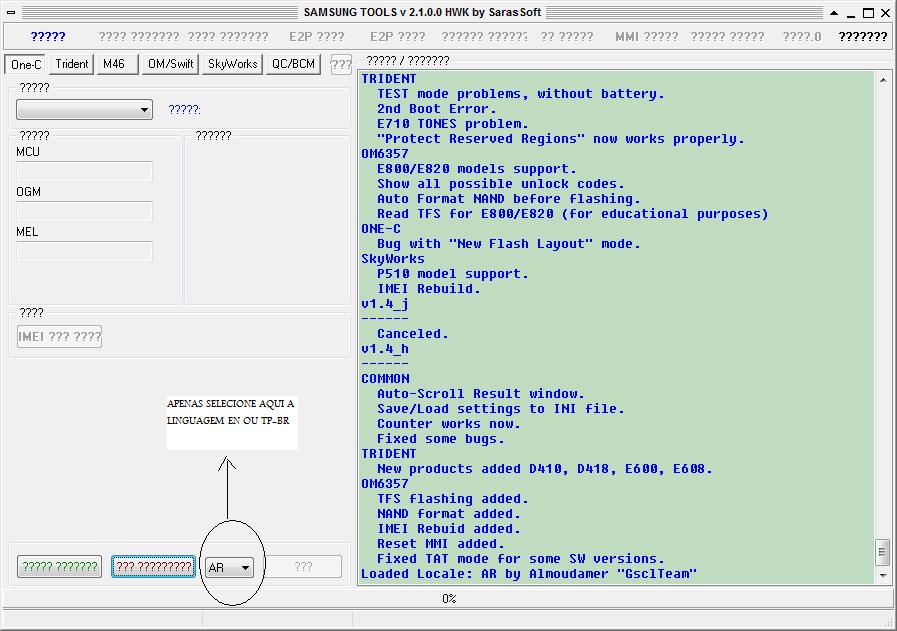897x631 pixels.
Task: Click log line "E800/E820 models support."
Action: 477,169
